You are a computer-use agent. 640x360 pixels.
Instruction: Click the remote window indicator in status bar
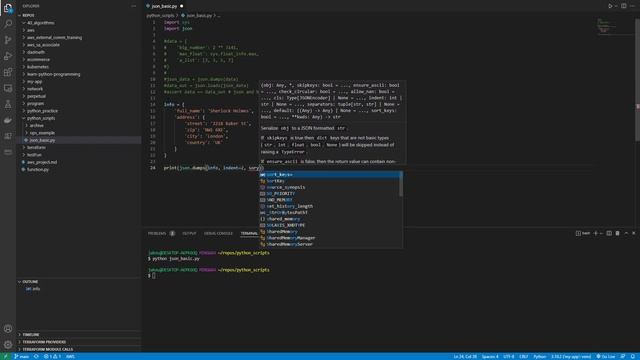click(x=5, y=356)
